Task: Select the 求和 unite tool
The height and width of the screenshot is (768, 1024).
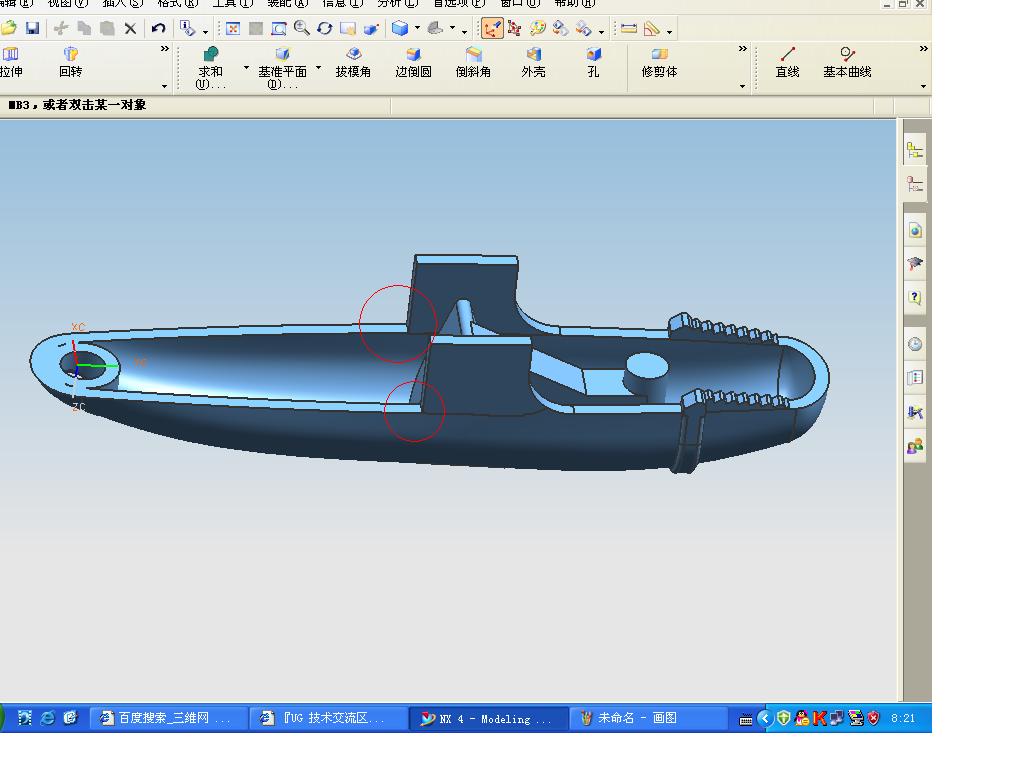Action: pos(210,68)
